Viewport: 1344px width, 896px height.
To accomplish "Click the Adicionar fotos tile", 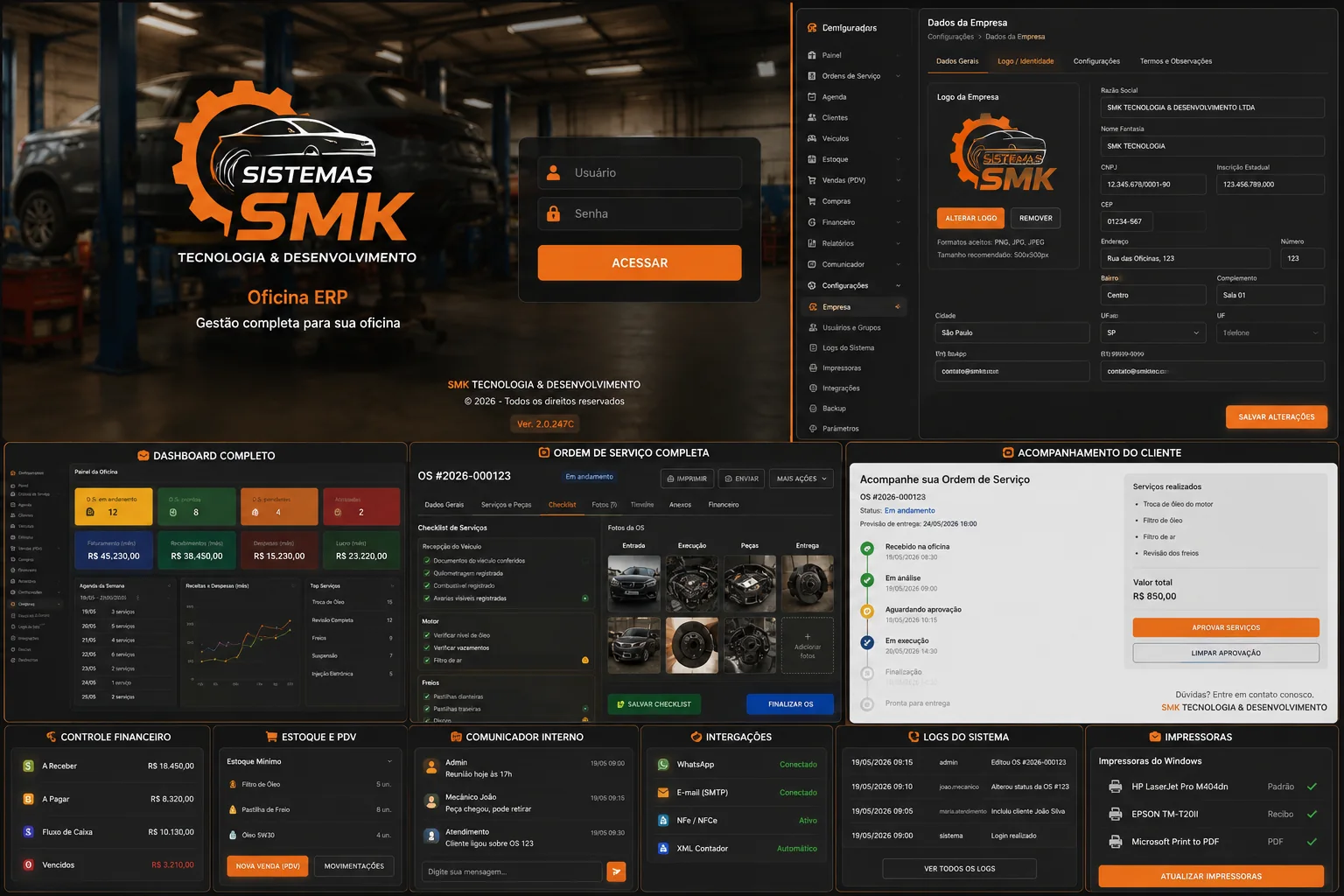I will pos(808,646).
